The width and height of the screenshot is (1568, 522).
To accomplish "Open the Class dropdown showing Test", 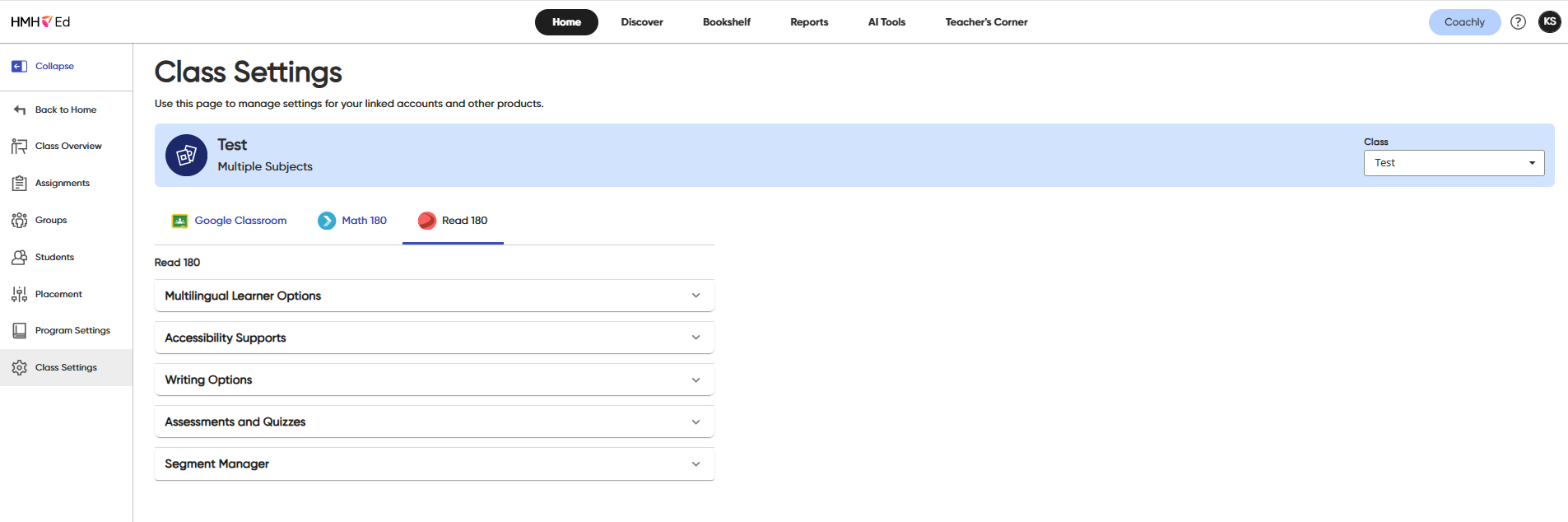I will [1454, 163].
